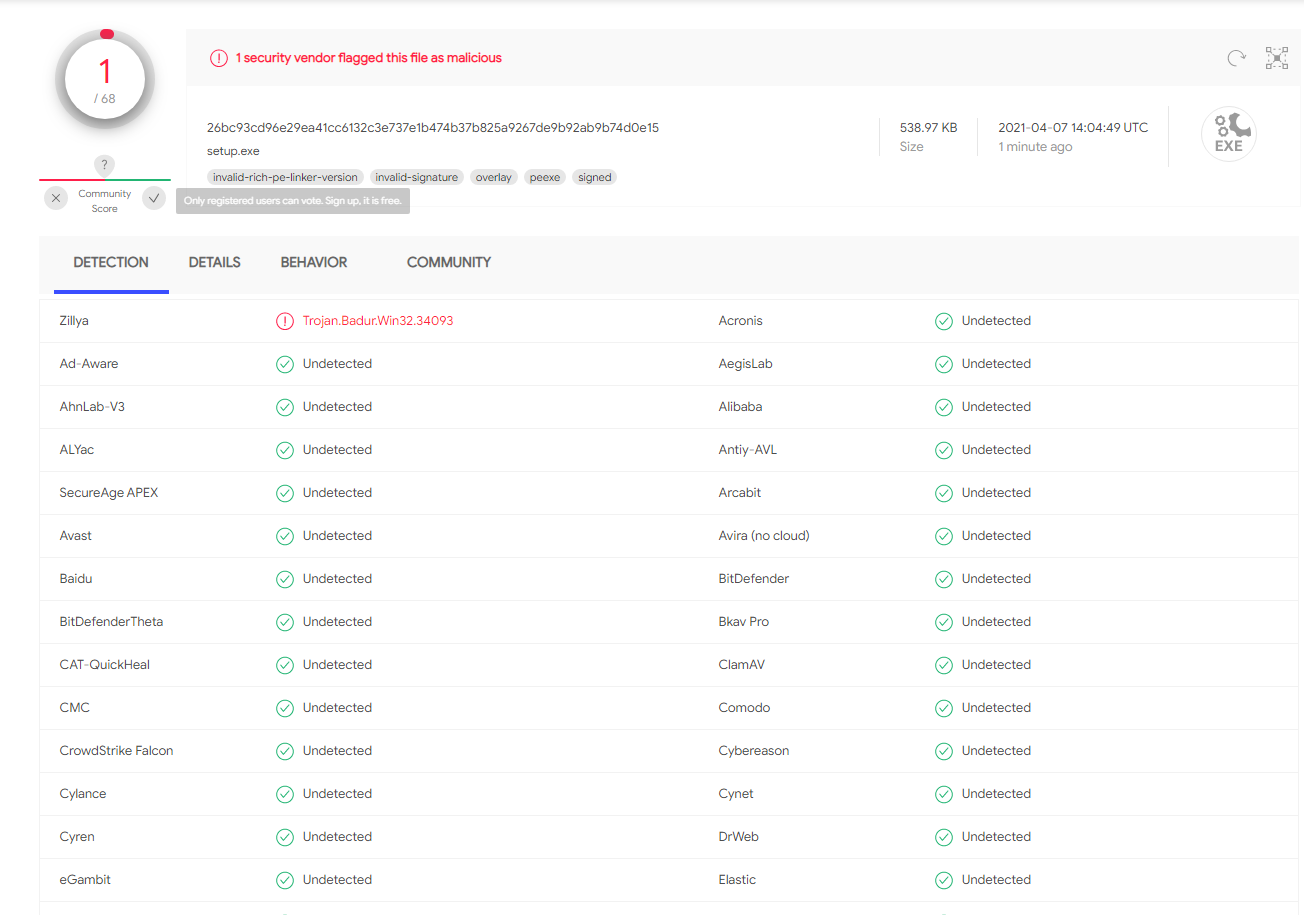Click the green check icon for AhnLab-V3
The height and width of the screenshot is (915, 1304).
(x=285, y=407)
